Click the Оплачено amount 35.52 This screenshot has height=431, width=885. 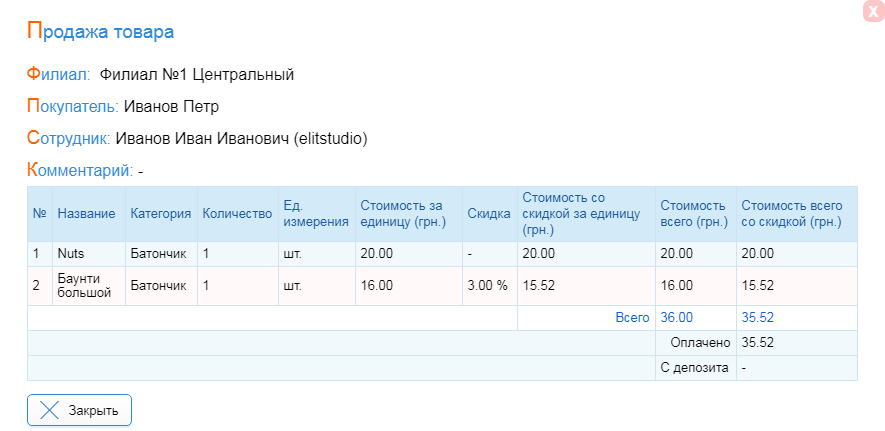[757, 342]
